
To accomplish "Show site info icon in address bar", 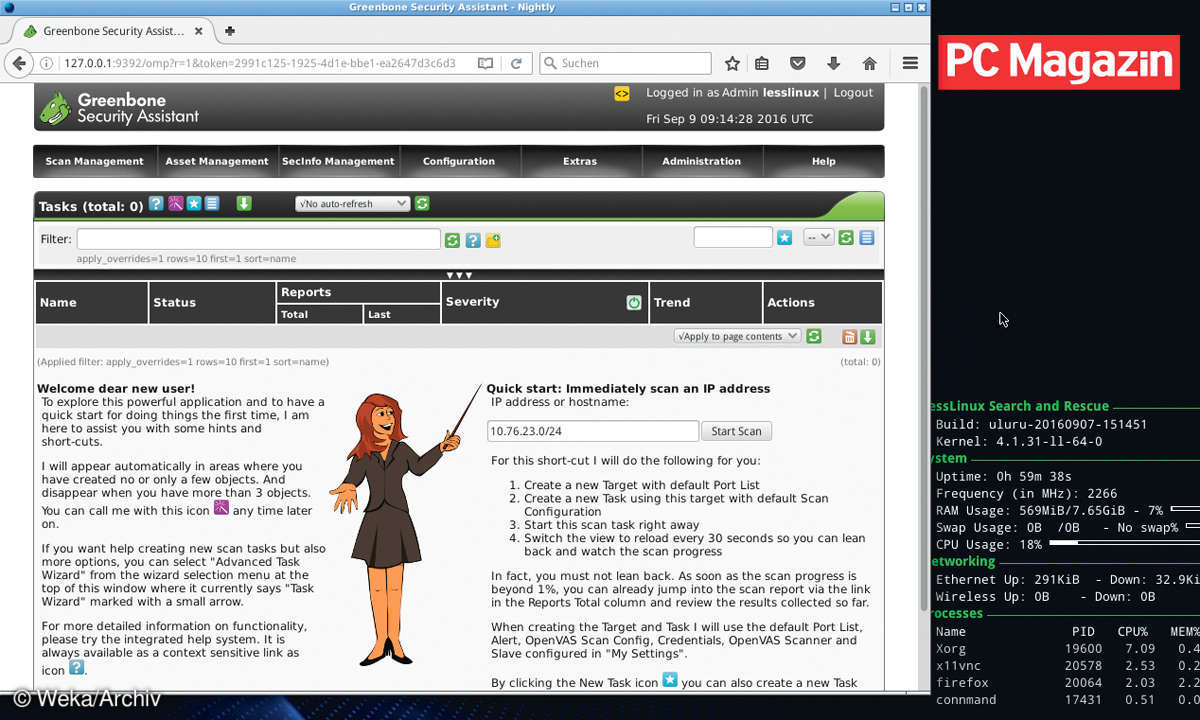I will (47, 63).
